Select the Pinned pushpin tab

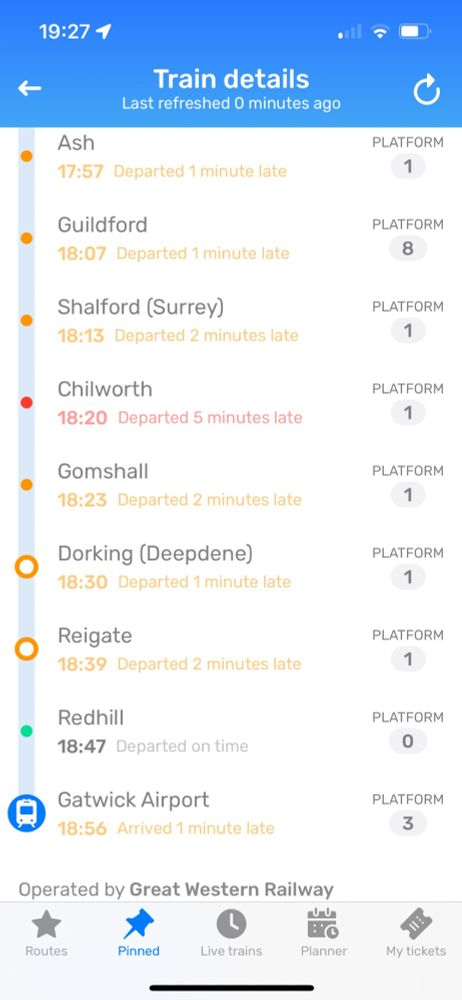coord(138,933)
